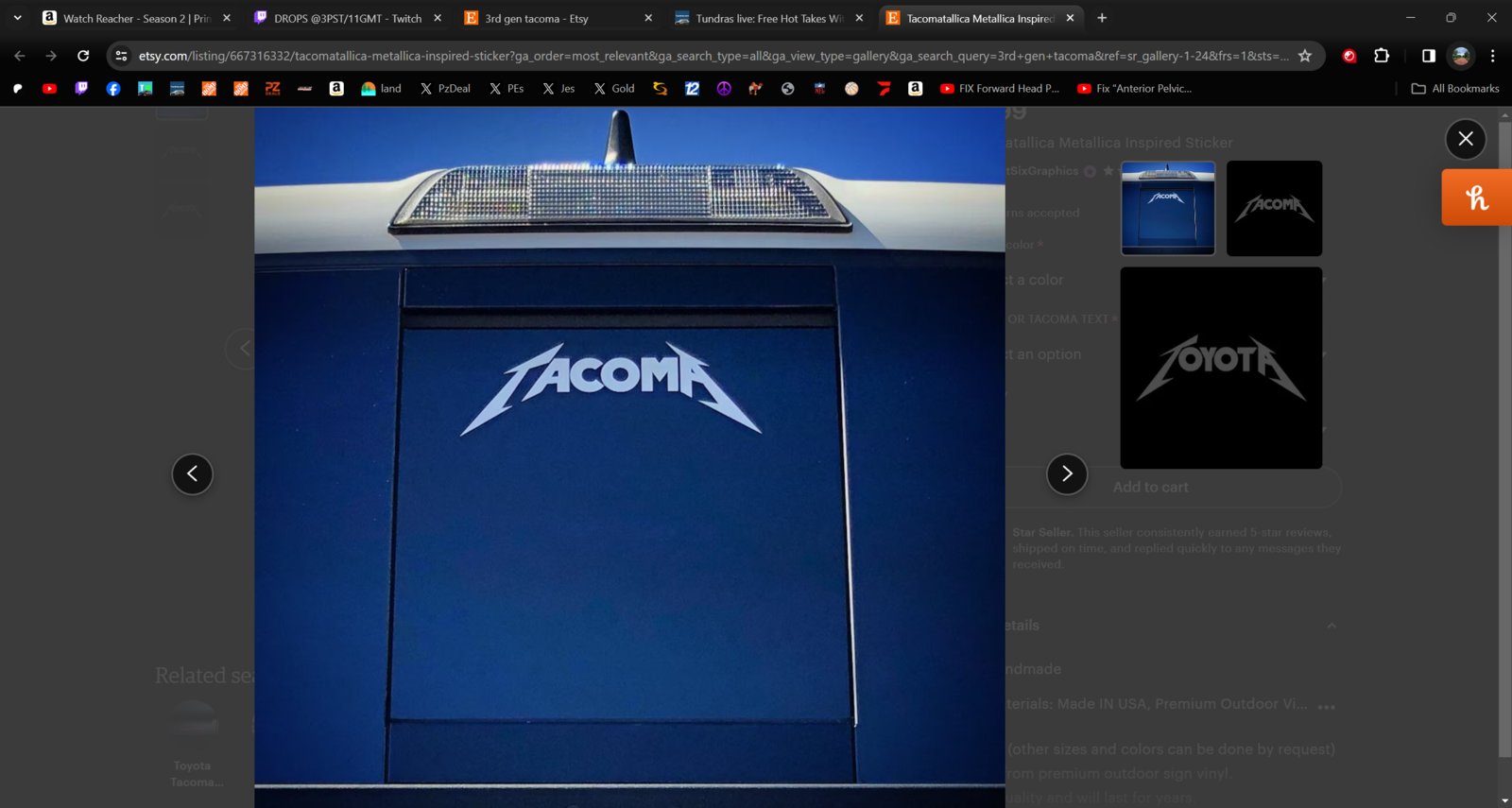The image size is (1512, 808).
Task: Open the red circular extension icon
Action: point(1349,56)
